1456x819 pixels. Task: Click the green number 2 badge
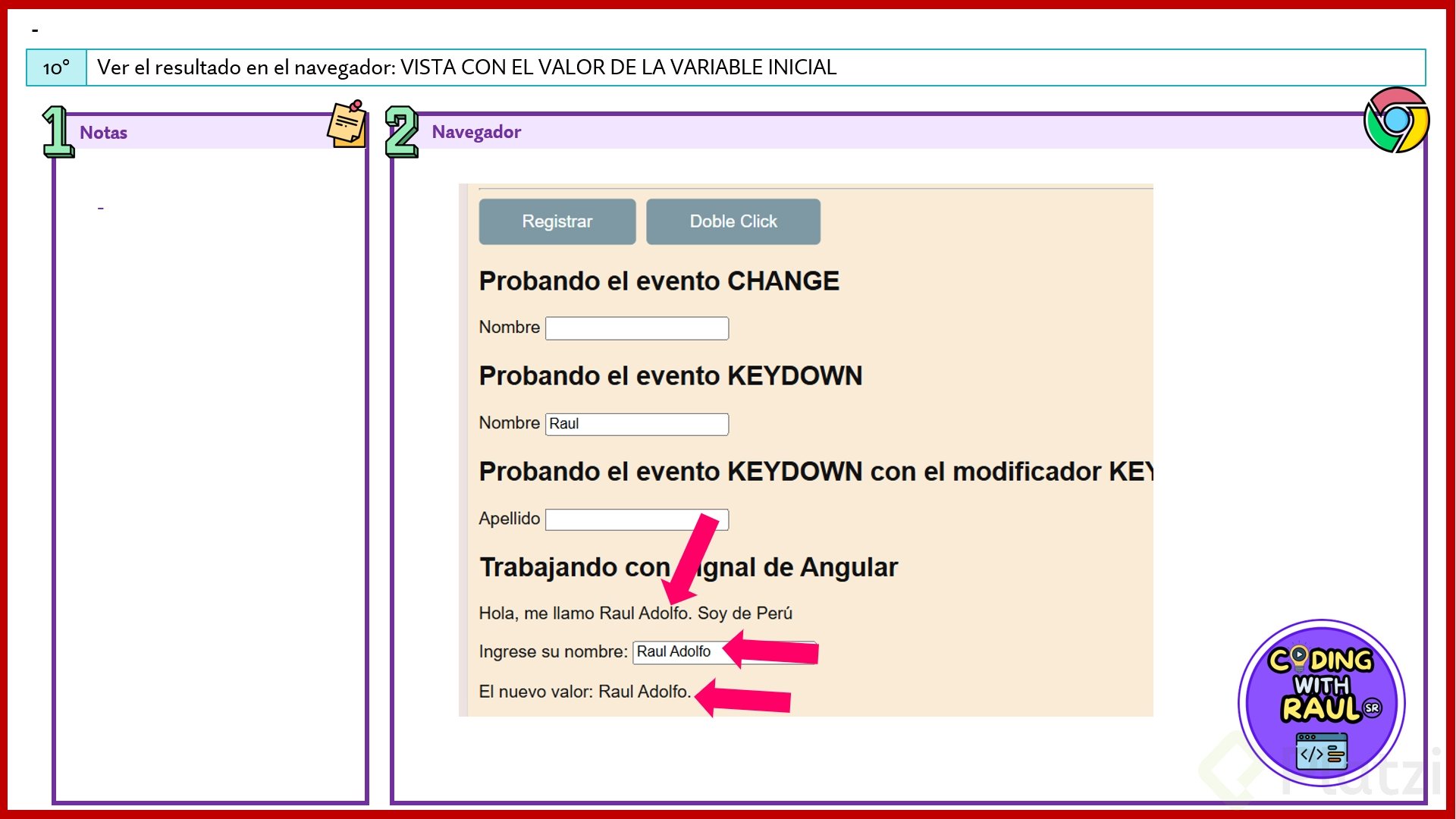(401, 132)
